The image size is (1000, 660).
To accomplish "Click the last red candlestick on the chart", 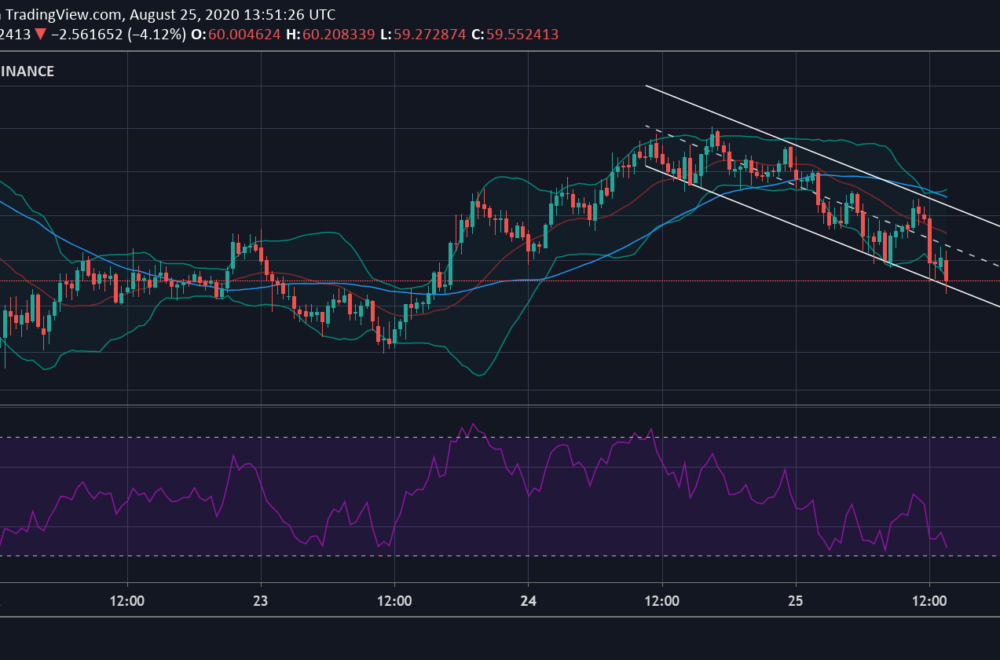I will 946,273.
